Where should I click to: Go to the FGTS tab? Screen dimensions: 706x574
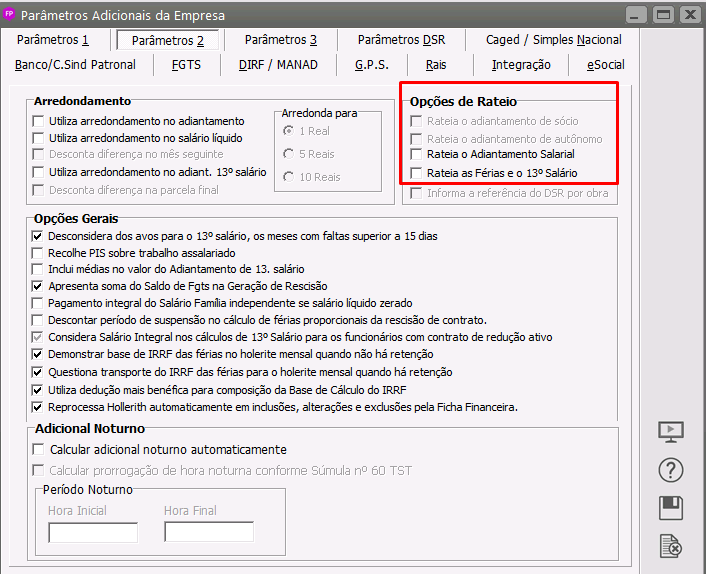coord(186,65)
